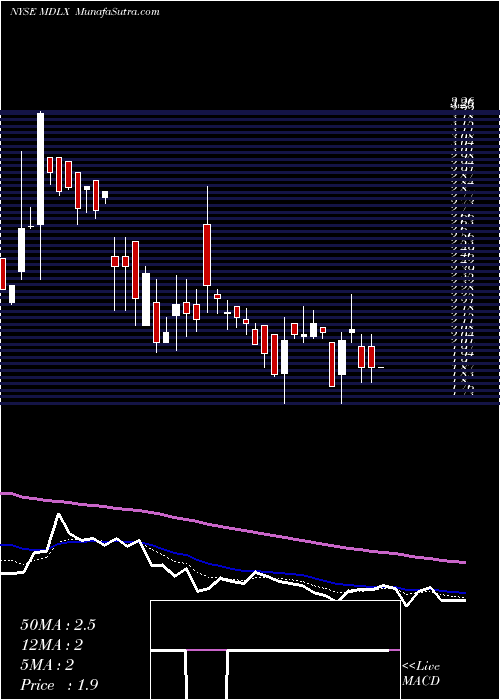Click the tallest white candlestick in the chart
500x700 pixels.
[x=41, y=169]
